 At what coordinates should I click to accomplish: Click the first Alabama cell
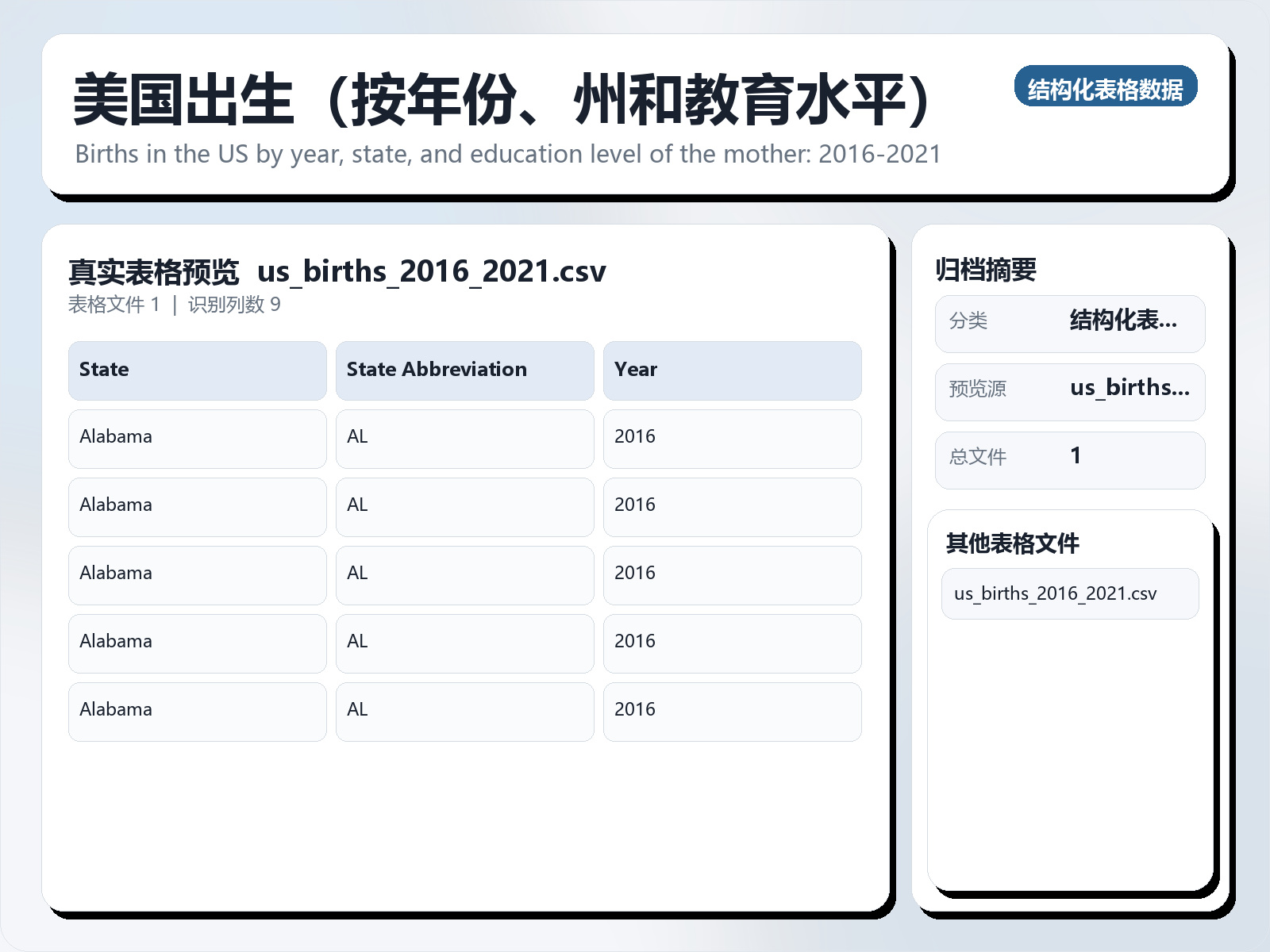pyautogui.click(x=197, y=438)
